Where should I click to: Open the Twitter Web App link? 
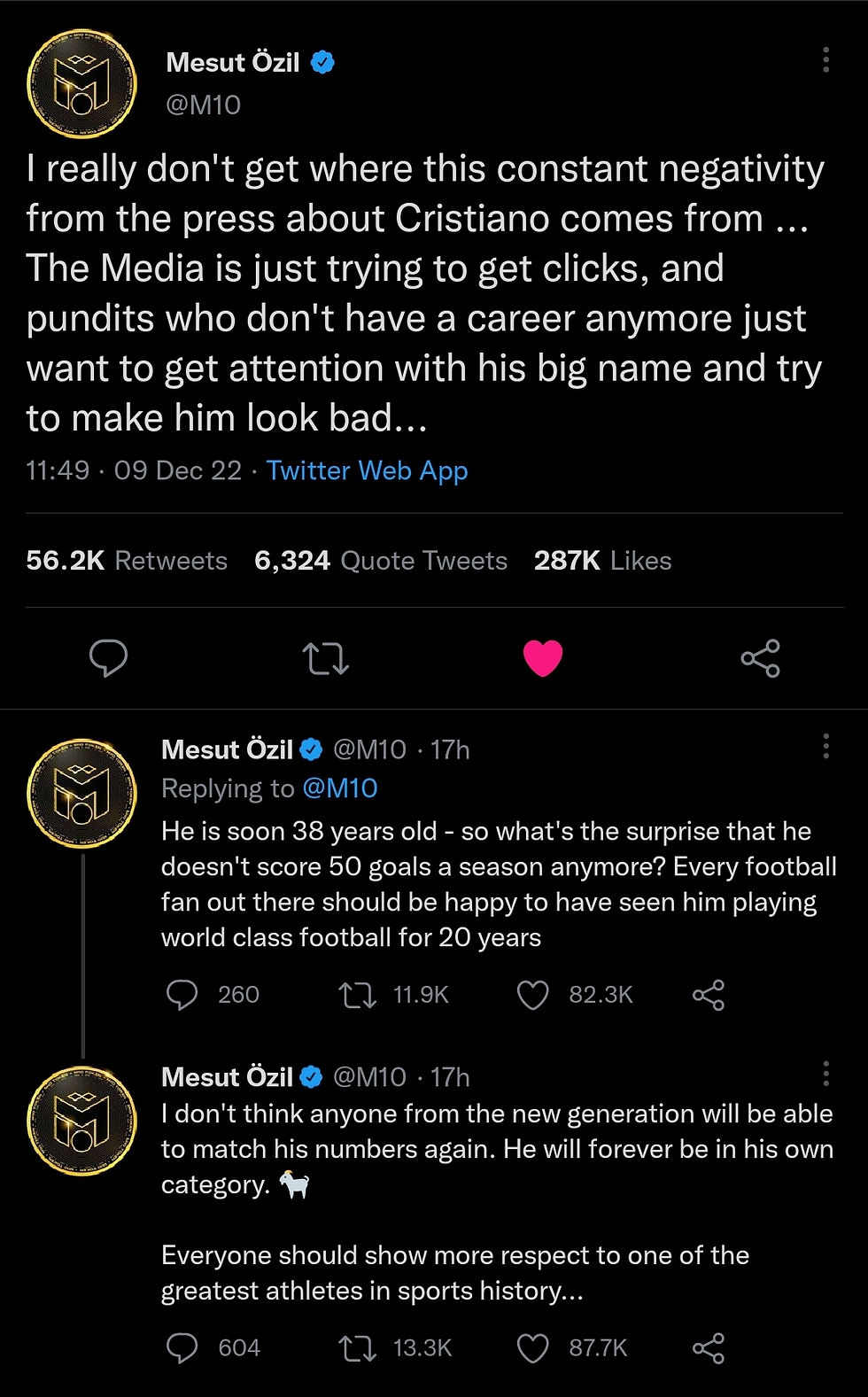(x=367, y=470)
